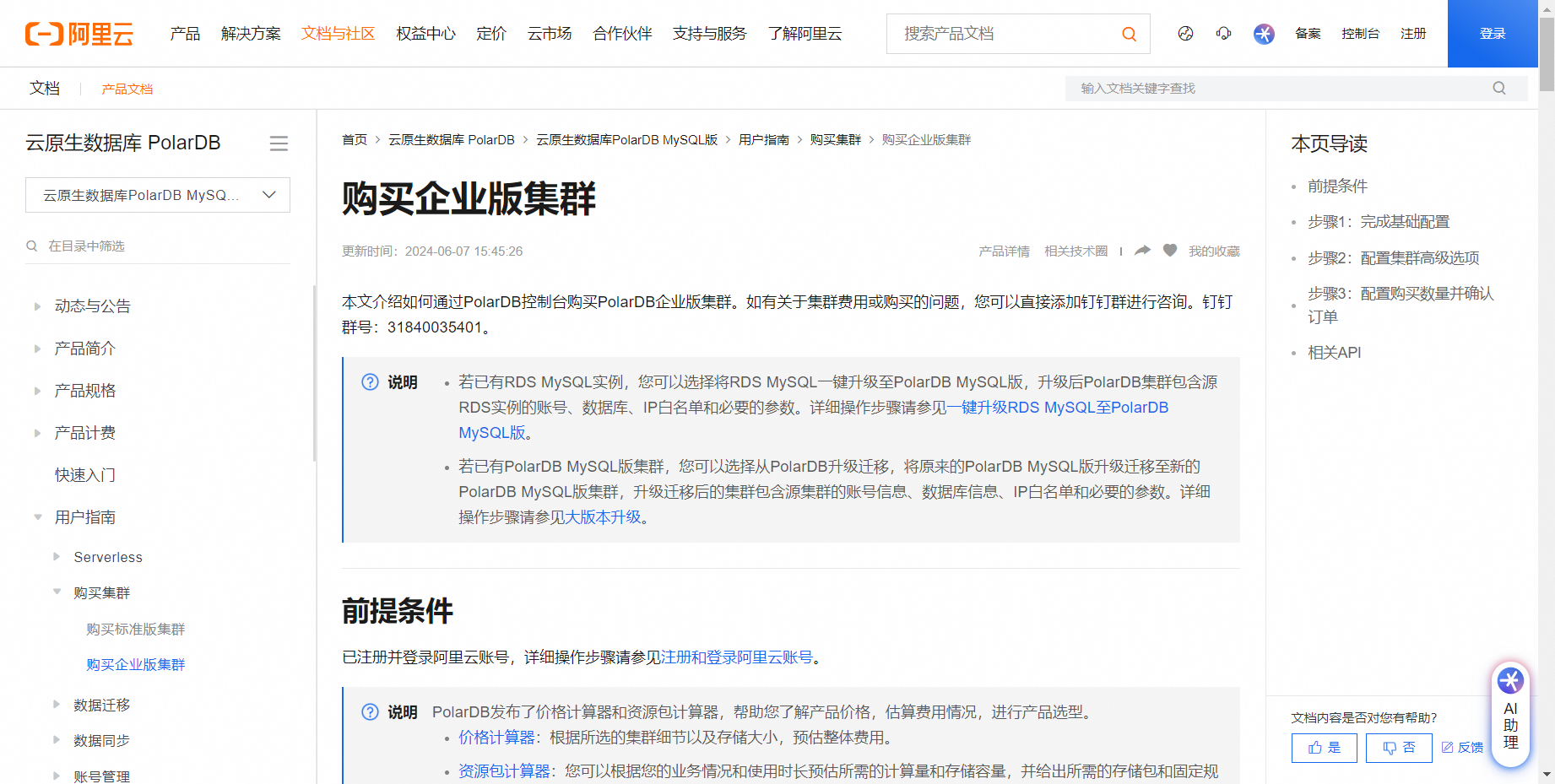Open 注册和登录阿里云账号 link

[x=737, y=657]
